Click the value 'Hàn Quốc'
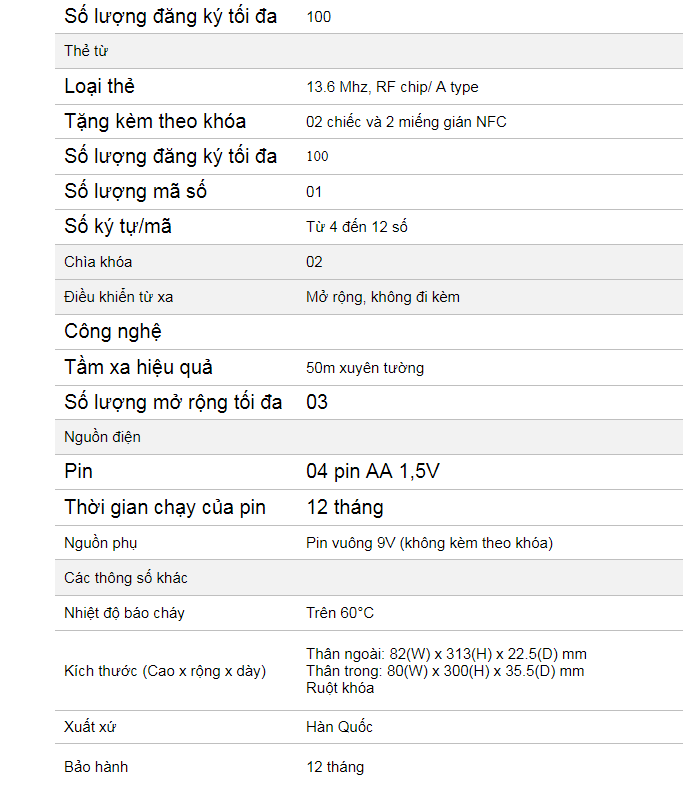Image resolution: width=684 pixels, height=801 pixels. 339,726
